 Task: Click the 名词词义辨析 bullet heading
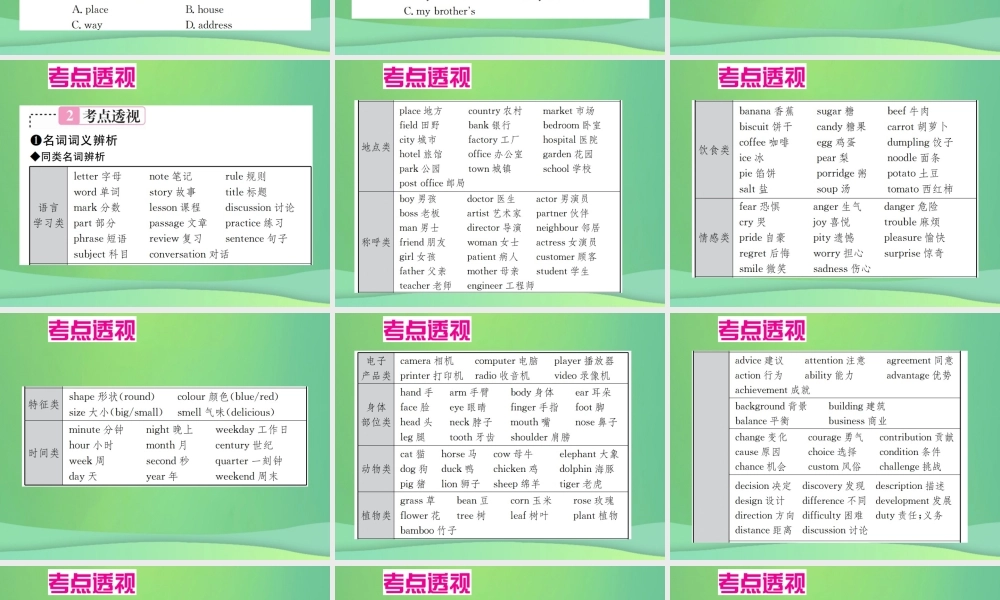[x=74, y=140]
